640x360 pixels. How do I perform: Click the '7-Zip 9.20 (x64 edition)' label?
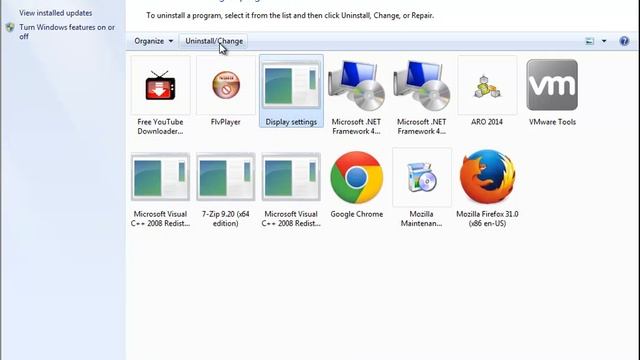226,219
